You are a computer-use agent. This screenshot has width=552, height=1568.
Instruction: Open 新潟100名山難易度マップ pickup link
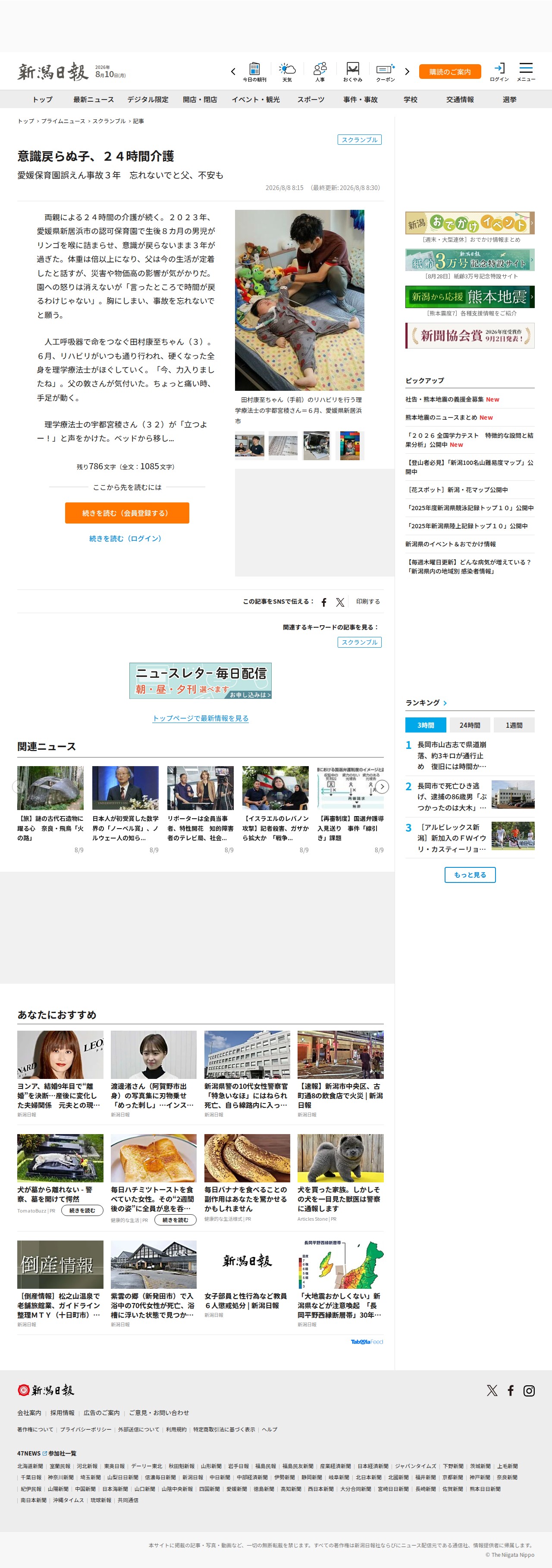click(x=469, y=467)
